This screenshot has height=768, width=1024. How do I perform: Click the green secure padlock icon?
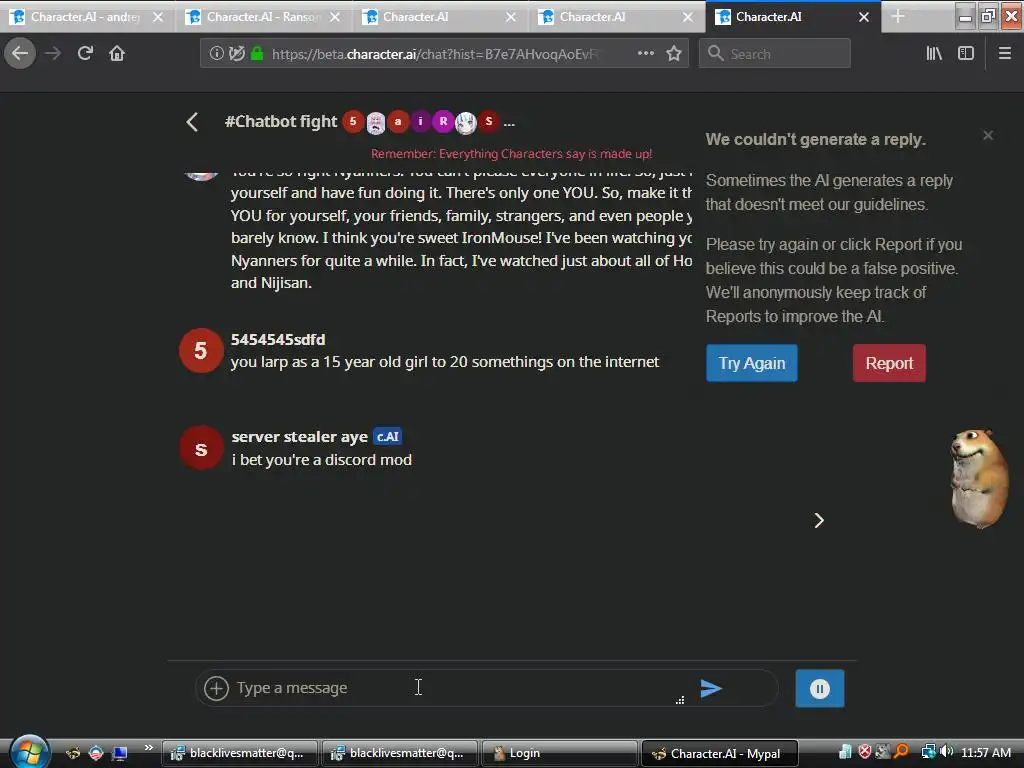(257, 54)
